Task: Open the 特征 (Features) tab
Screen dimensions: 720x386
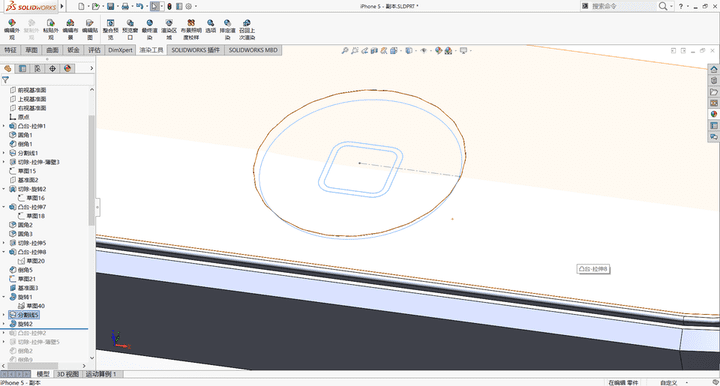Action: coord(10,50)
